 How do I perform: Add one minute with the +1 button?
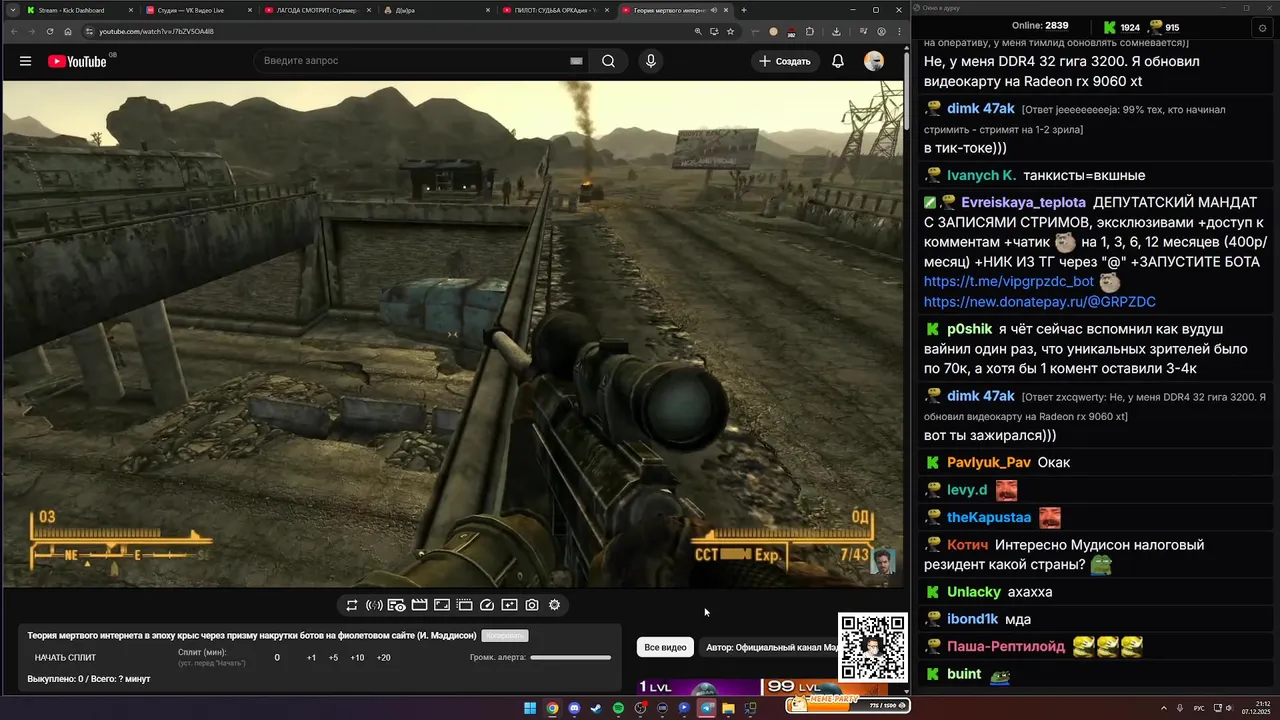point(311,657)
